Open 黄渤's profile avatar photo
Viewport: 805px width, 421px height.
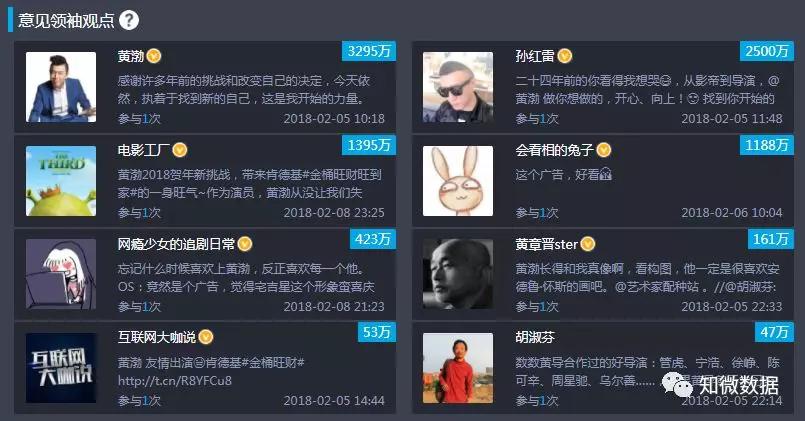click(x=61, y=87)
